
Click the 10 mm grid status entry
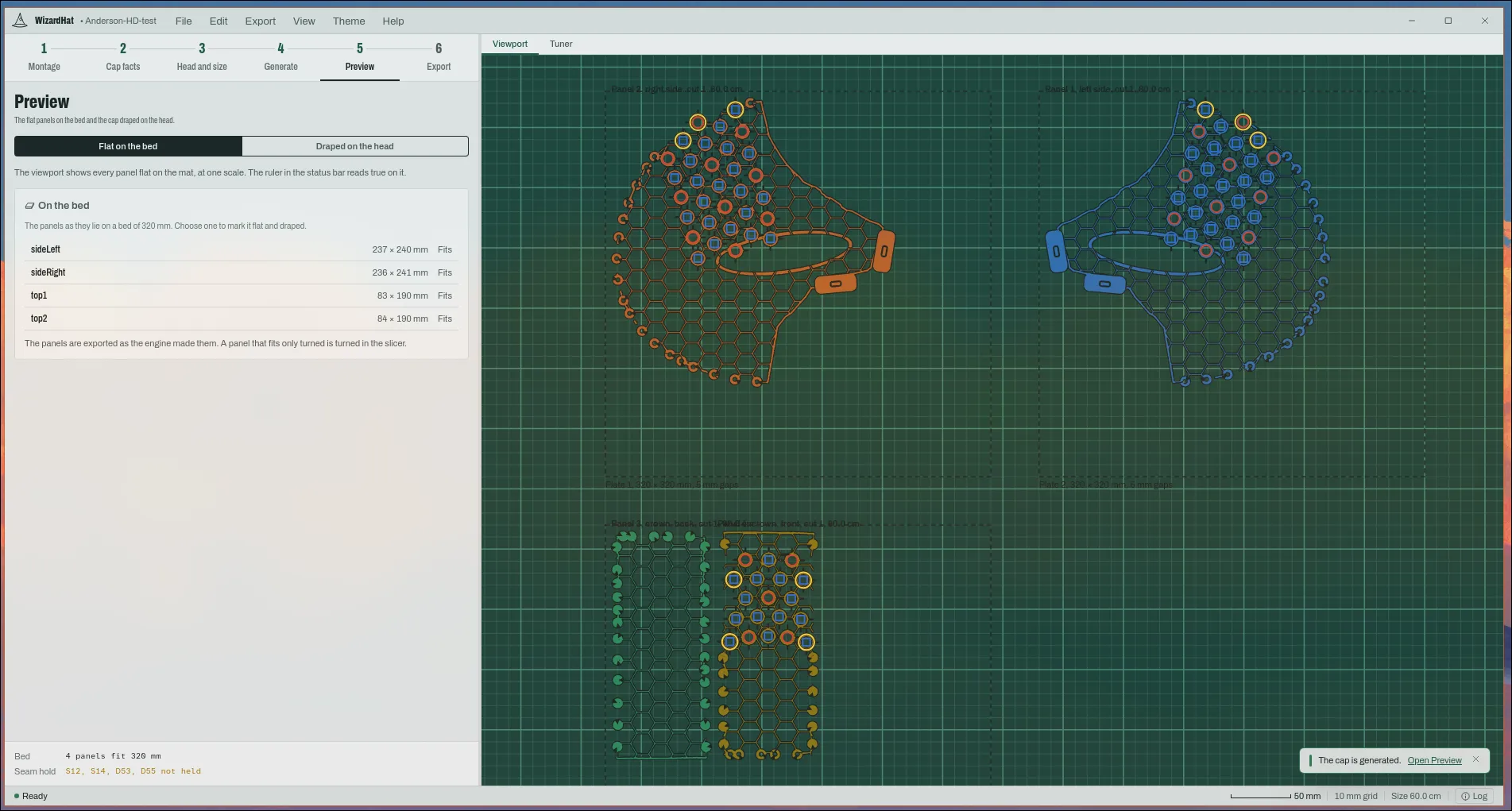coord(1355,796)
